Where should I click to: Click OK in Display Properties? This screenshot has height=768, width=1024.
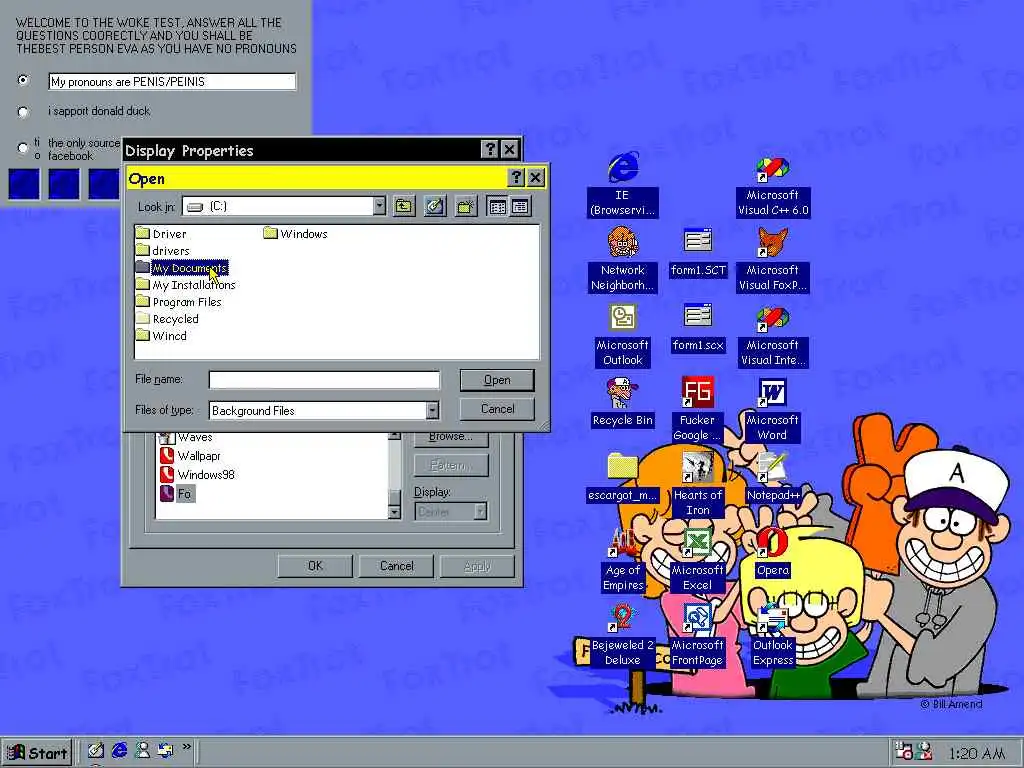[315, 566]
